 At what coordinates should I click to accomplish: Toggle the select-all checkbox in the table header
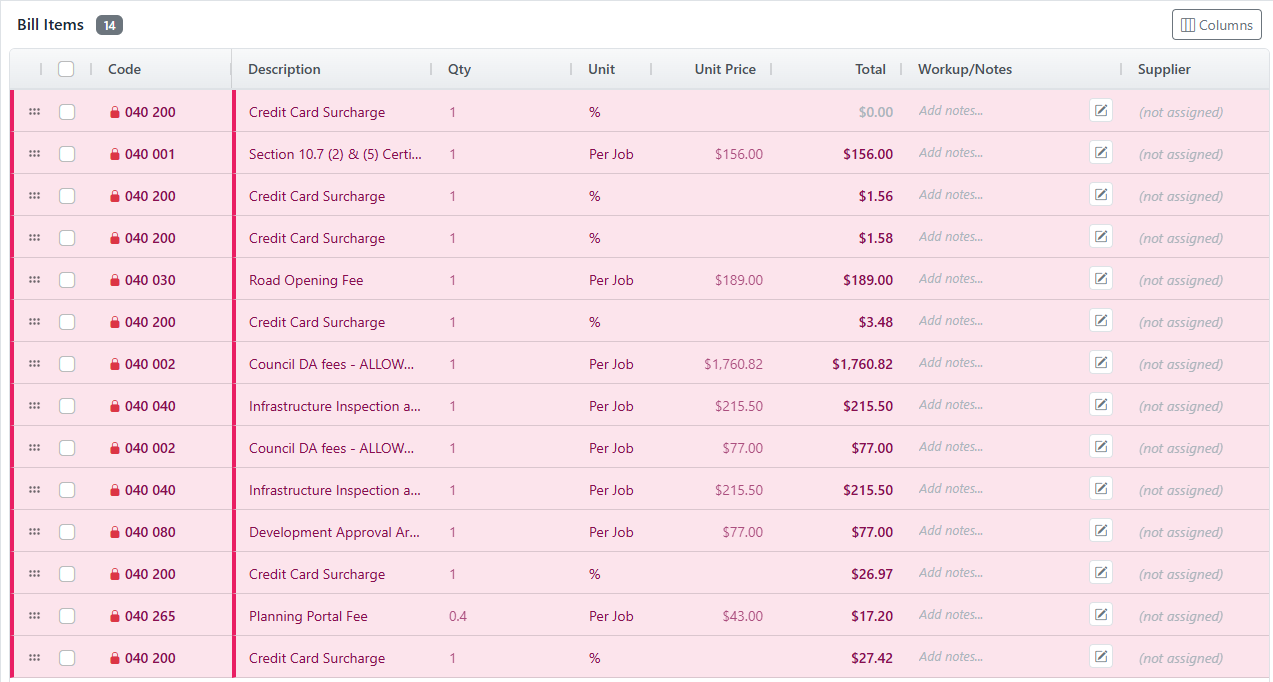click(x=67, y=69)
